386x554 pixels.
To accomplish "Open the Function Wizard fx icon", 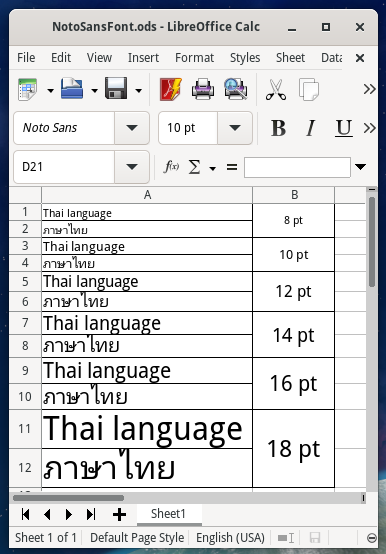I will (x=171, y=166).
